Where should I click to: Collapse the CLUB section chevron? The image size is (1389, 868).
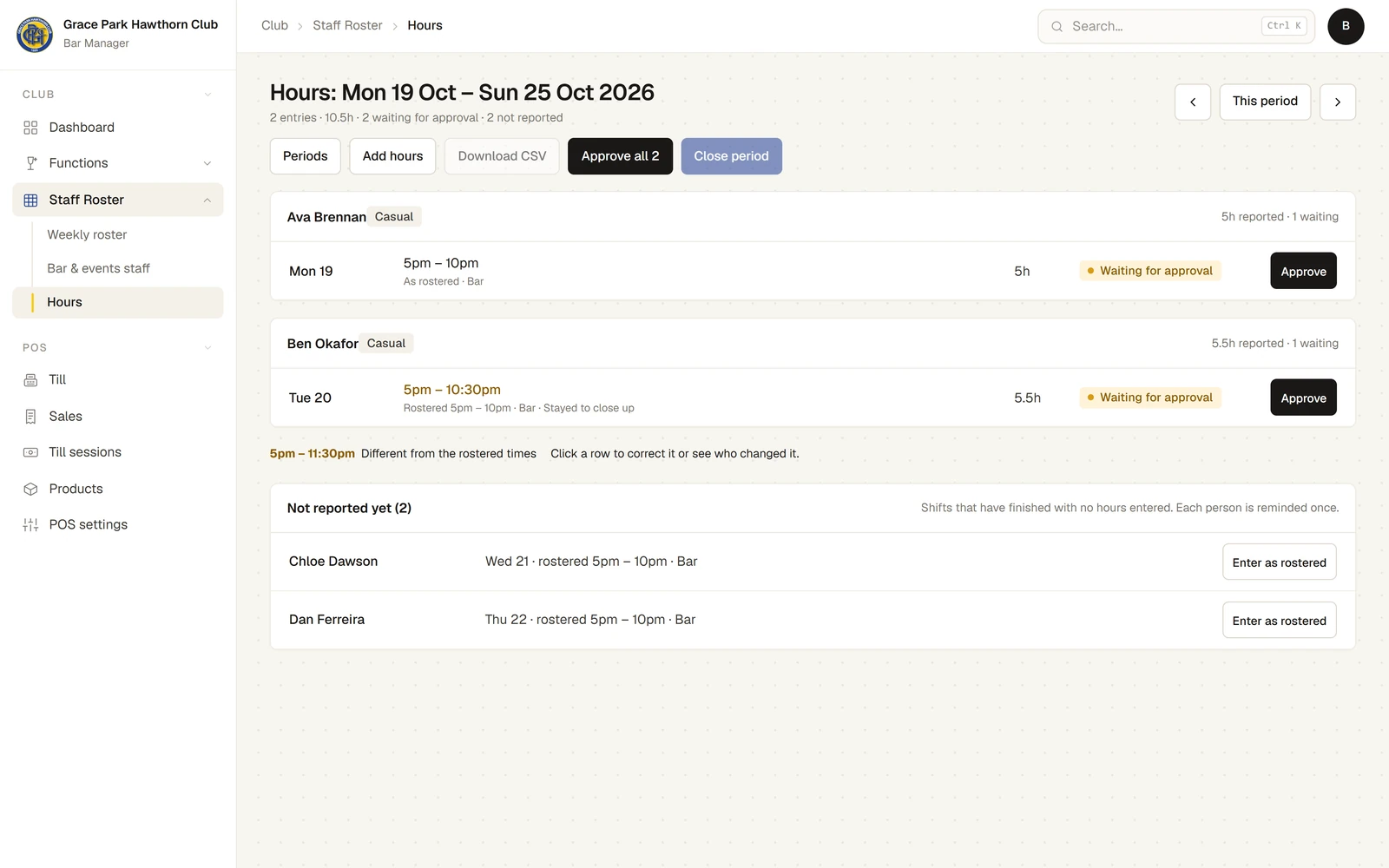(207, 95)
